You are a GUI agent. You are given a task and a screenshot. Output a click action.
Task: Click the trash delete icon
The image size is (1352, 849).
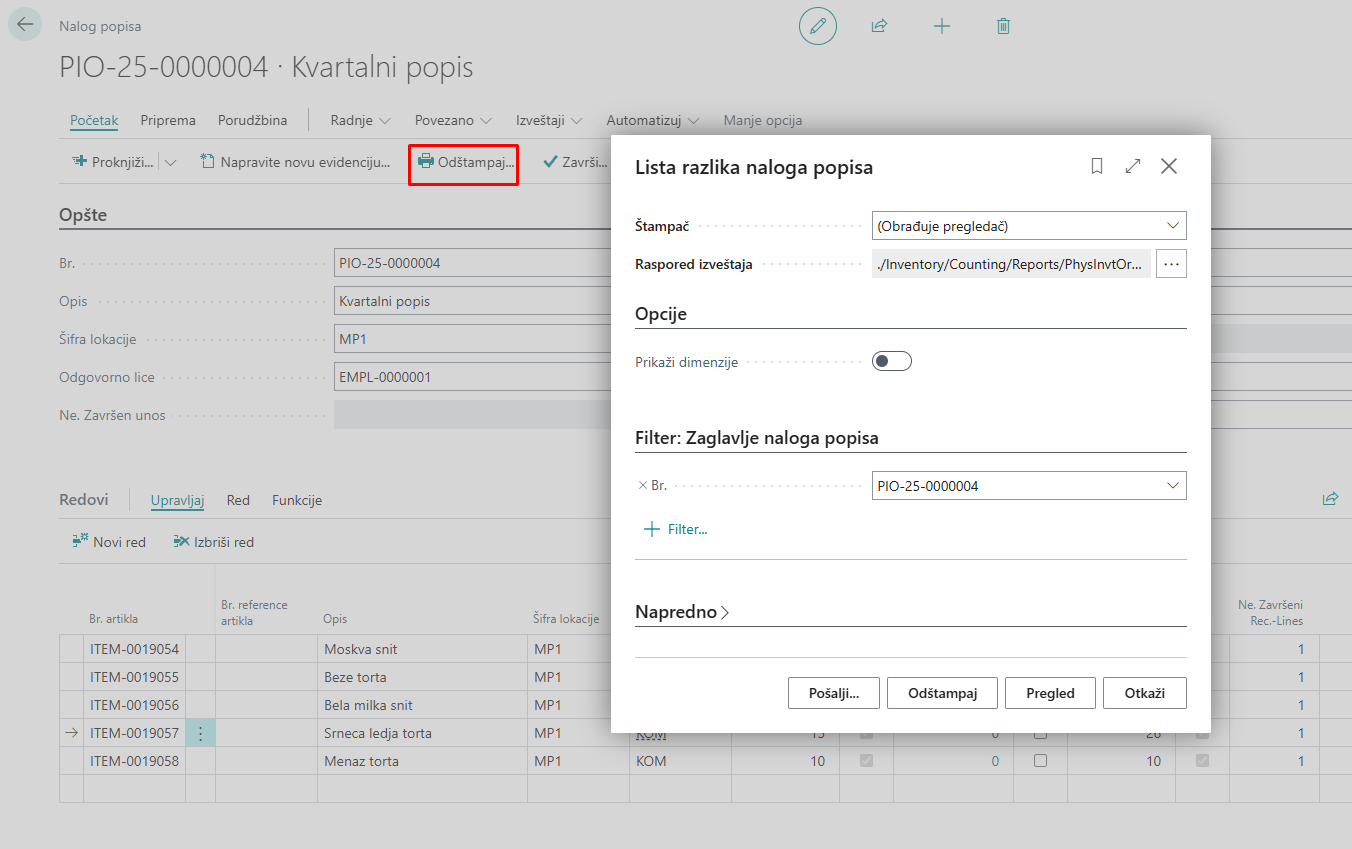tap(1003, 26)
